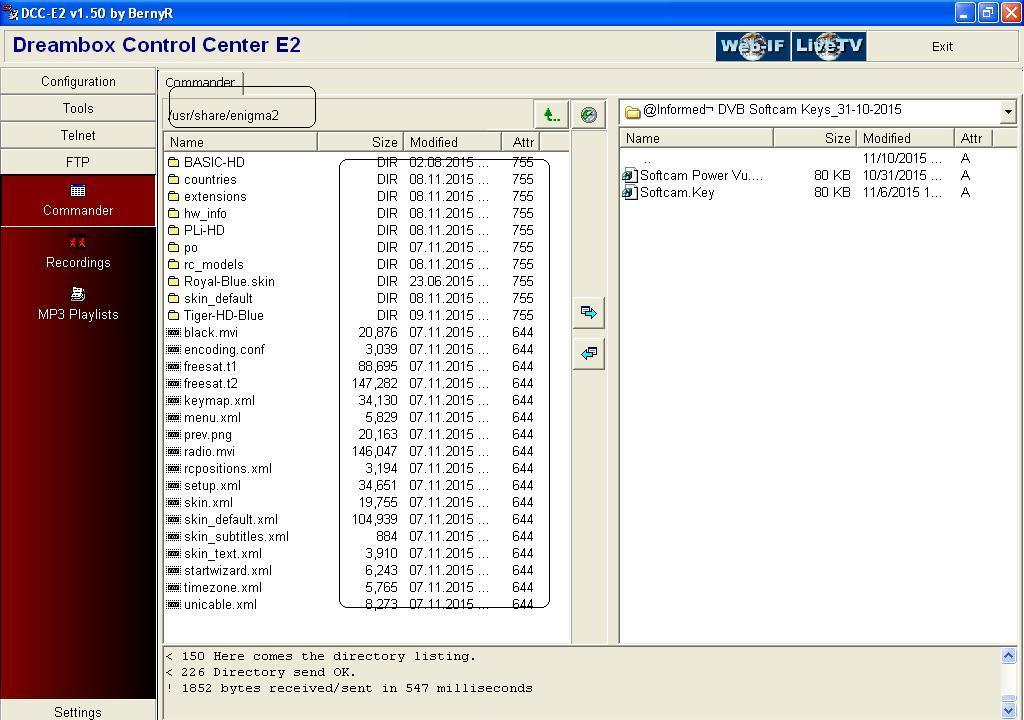Image resolution: width=1024 pixels, height=720 pixels.
Task: Sort local list by Size header
Action: (x=815, y=138)
